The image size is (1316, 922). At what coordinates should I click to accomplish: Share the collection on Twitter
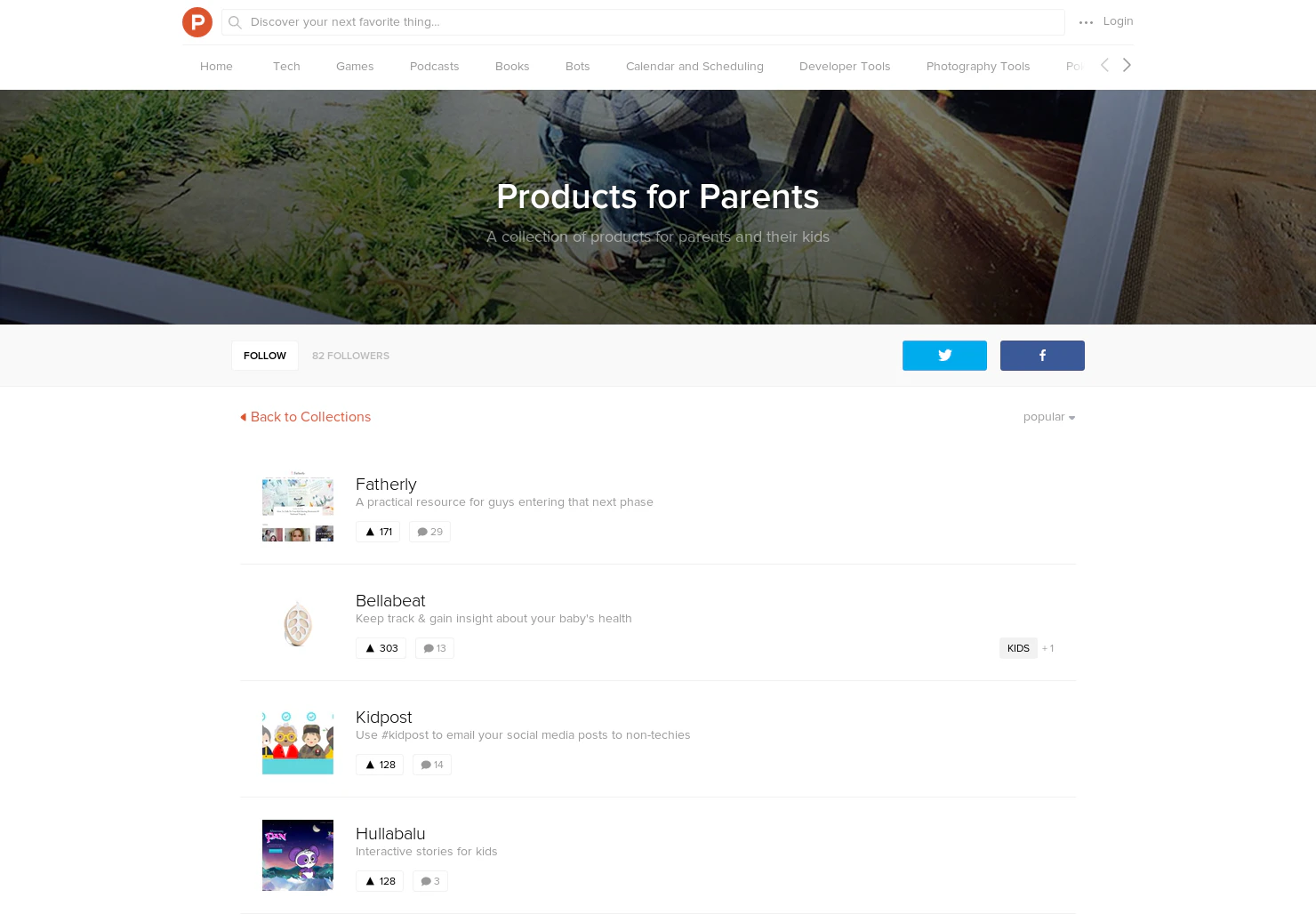pyautogui.click(x=944, y=356)
